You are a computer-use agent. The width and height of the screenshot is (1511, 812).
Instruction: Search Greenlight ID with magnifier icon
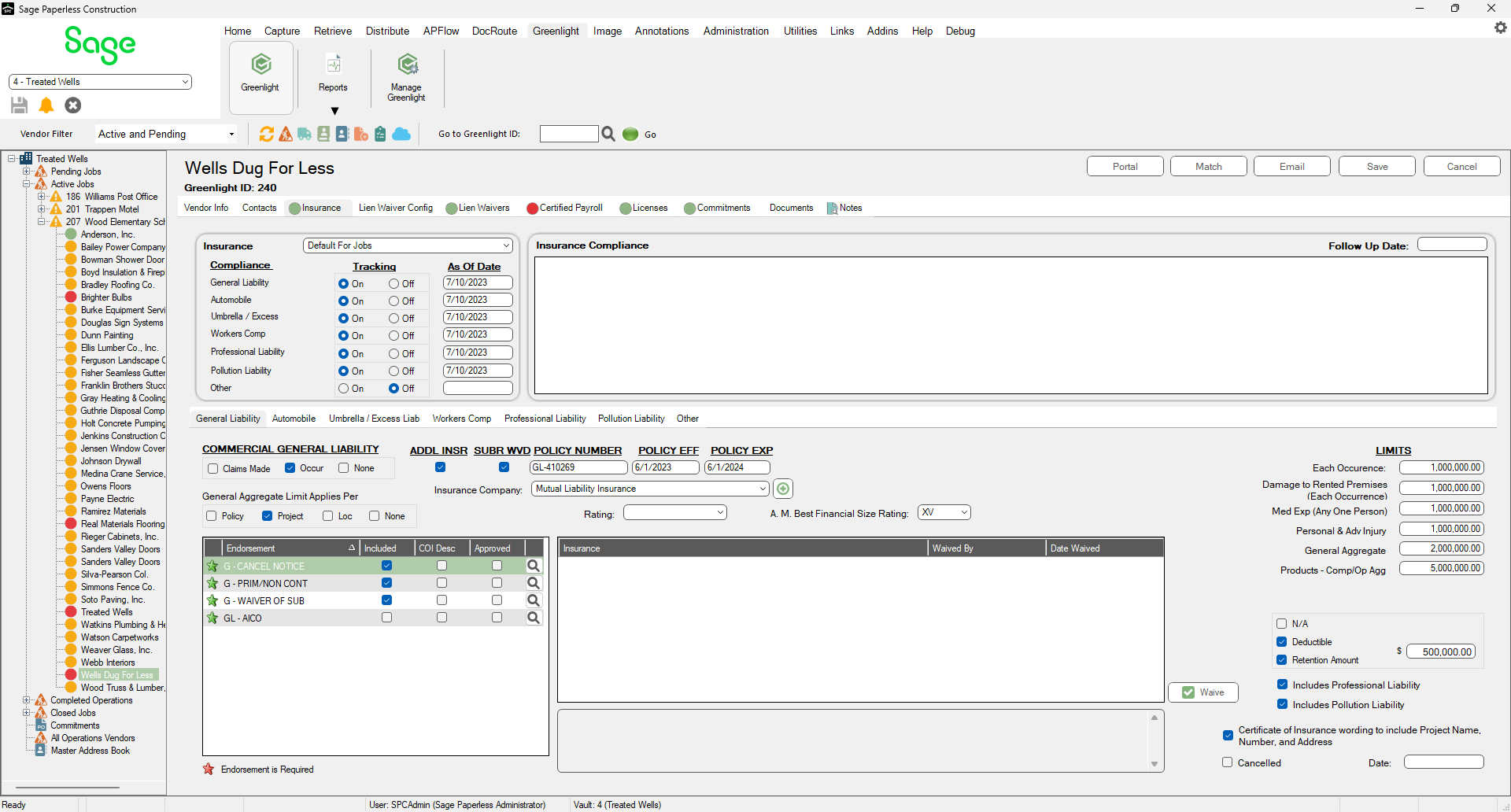[x=608, y=134]
